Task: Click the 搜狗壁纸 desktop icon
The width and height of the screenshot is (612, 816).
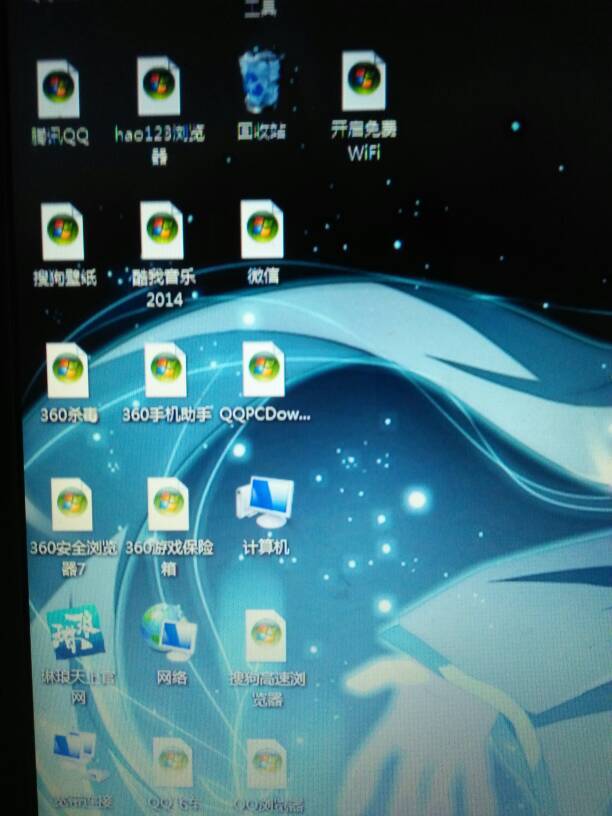Action: pos(62,232)
